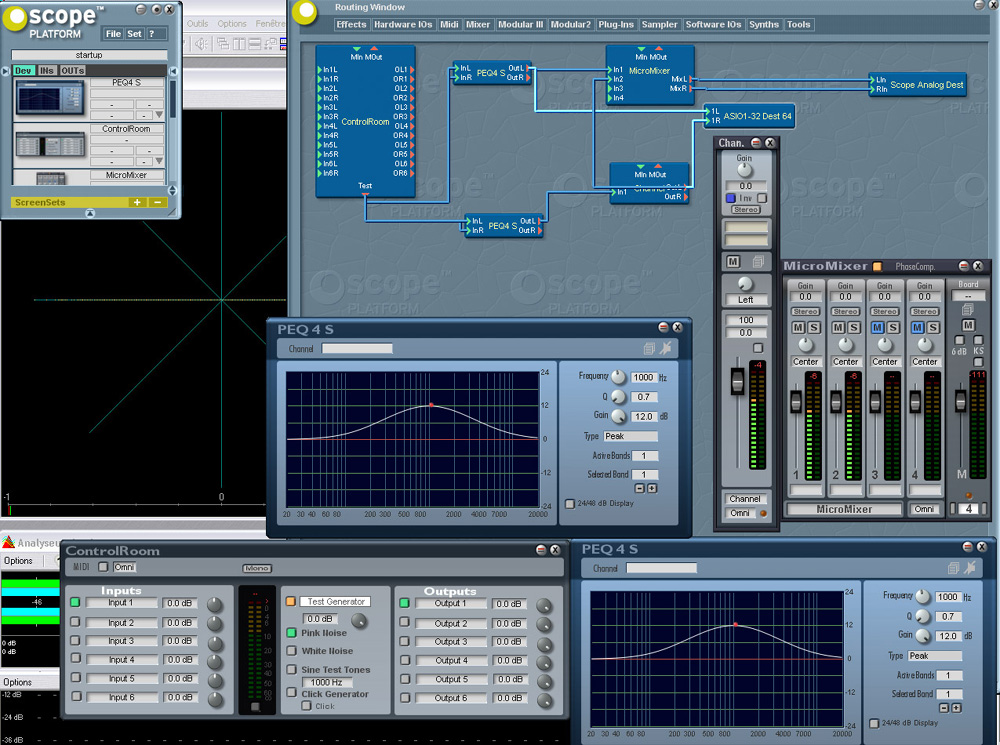The image size is (1000, 745).
Task: Remove ScreenSet with the minus icon
Action: (158, 202)
